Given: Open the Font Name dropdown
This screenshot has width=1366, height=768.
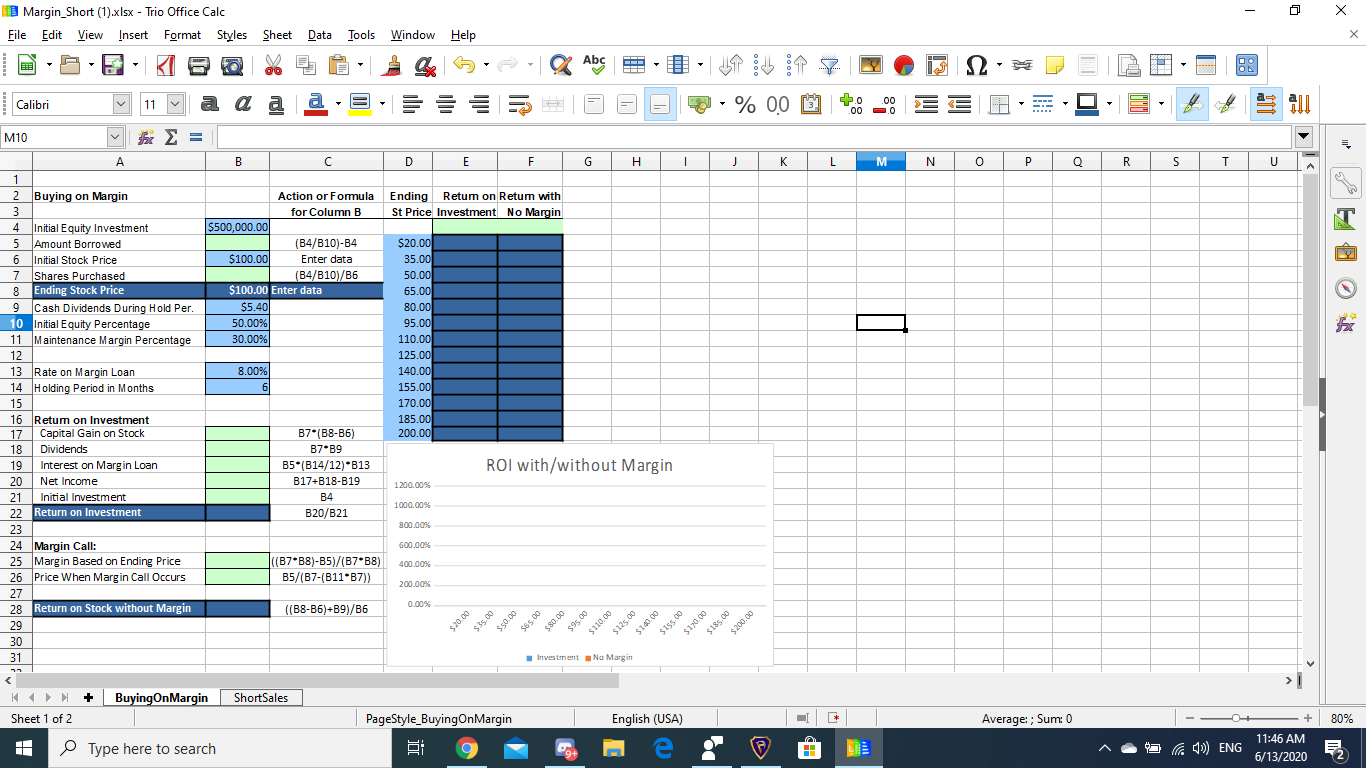Looking at the screenshot, I should pyautogui.click(x=122, y=104).
